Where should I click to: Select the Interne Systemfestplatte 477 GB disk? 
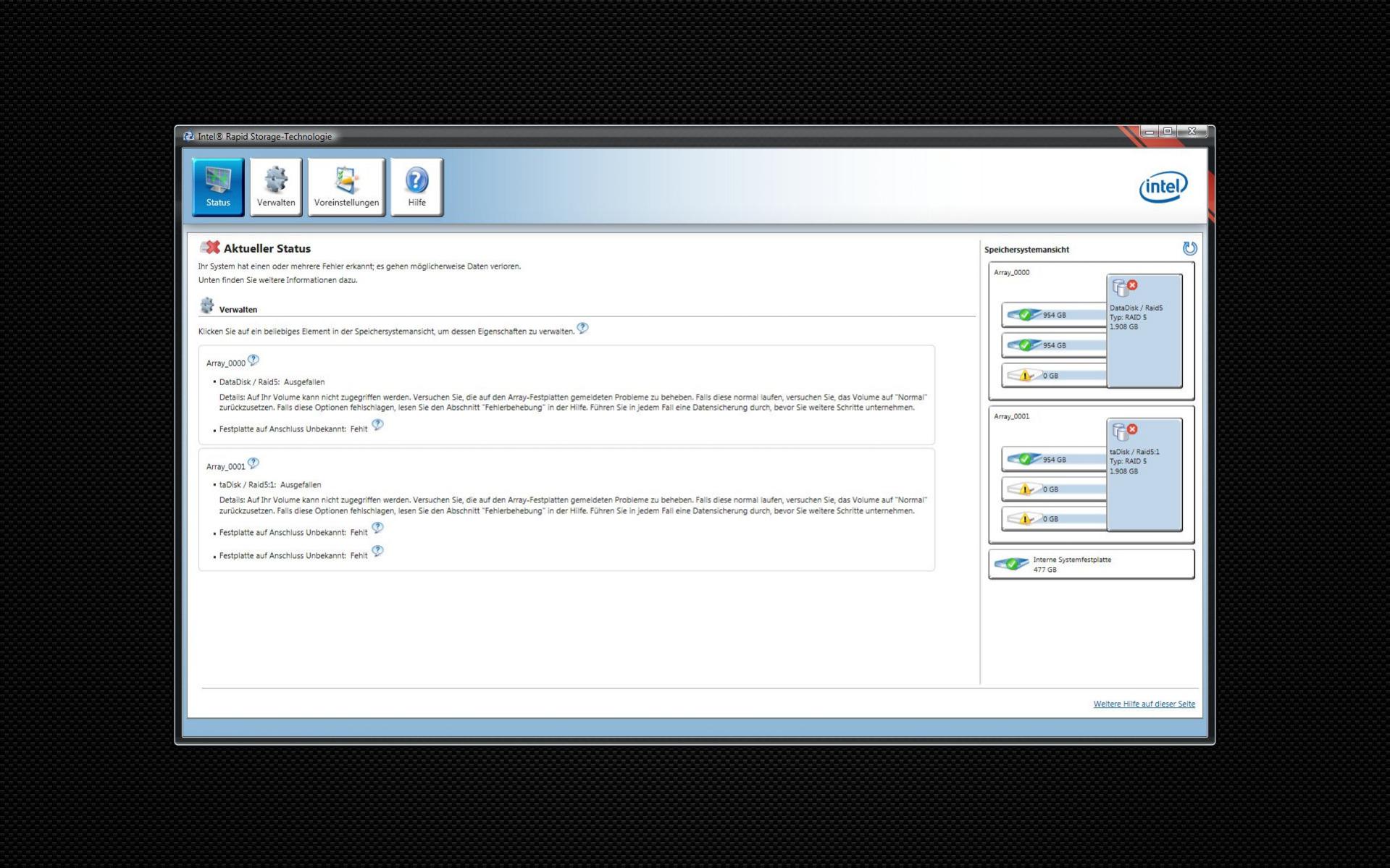coord(1091,564)
